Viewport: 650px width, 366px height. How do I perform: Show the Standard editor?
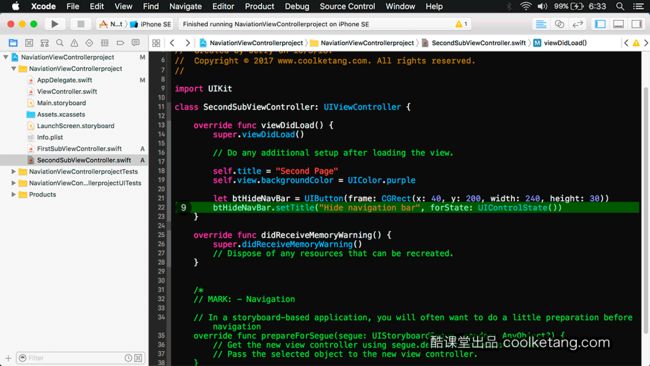point(541,24)
